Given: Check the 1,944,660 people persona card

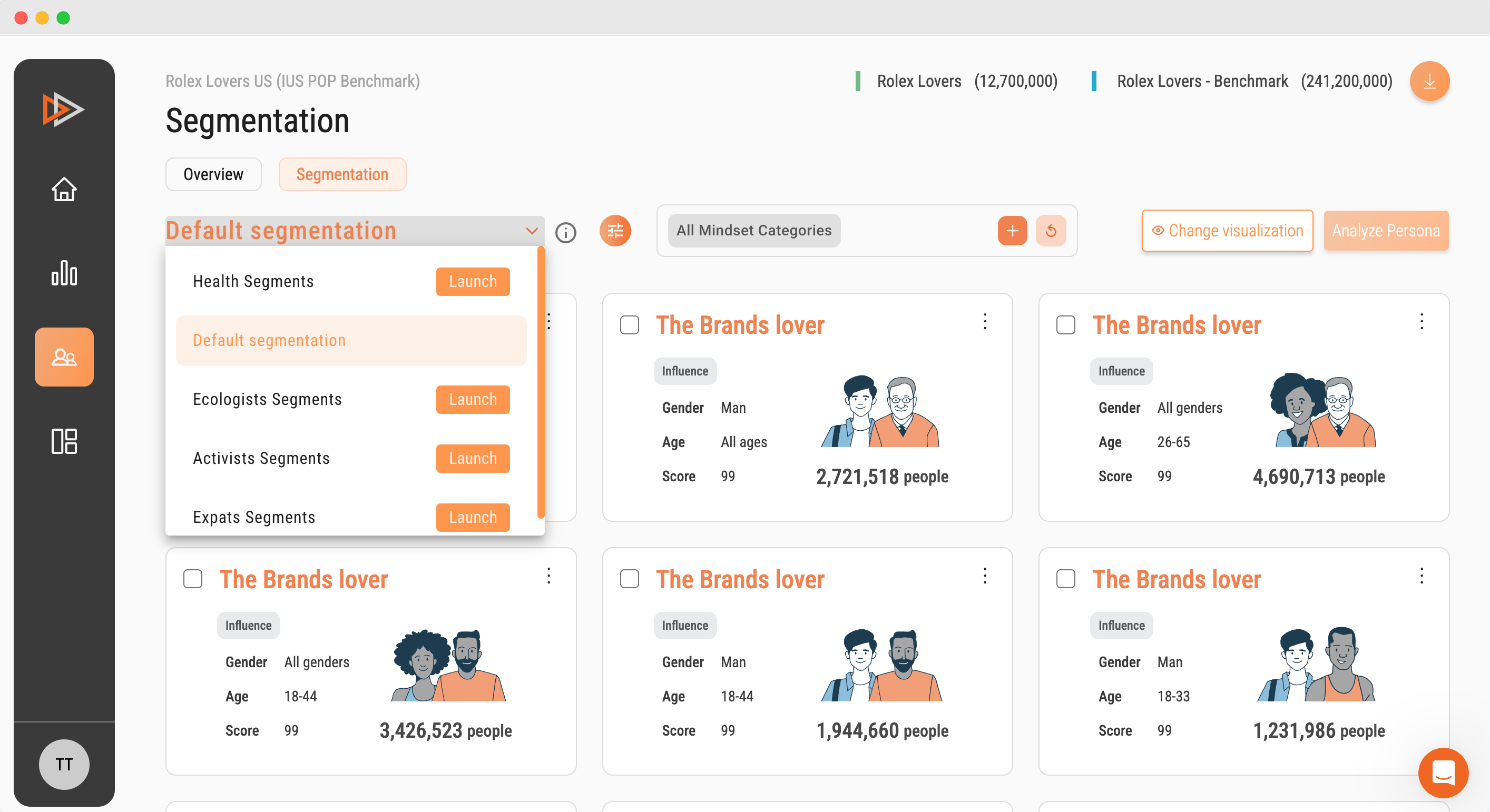Looking at the screenshot, I should 629,579.
